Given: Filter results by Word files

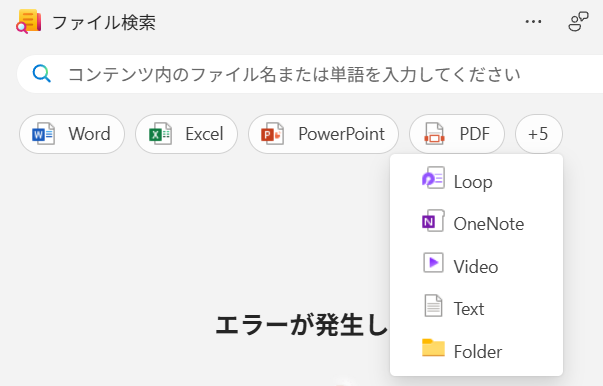Looking at the screenshot, I should point(72,134).
